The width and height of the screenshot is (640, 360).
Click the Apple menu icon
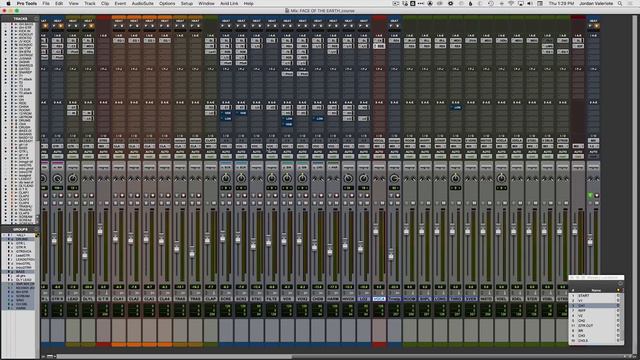tap(8, 3)
